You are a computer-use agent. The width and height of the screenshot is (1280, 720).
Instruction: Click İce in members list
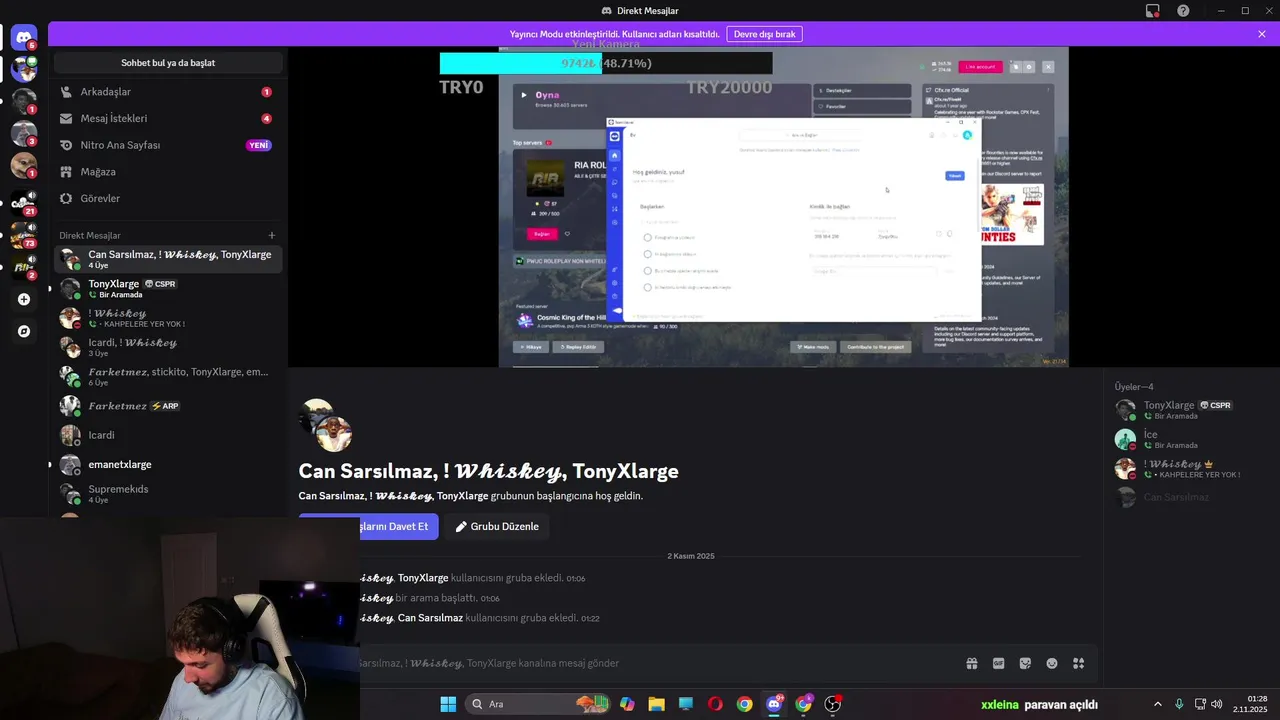pos(1190,439)
